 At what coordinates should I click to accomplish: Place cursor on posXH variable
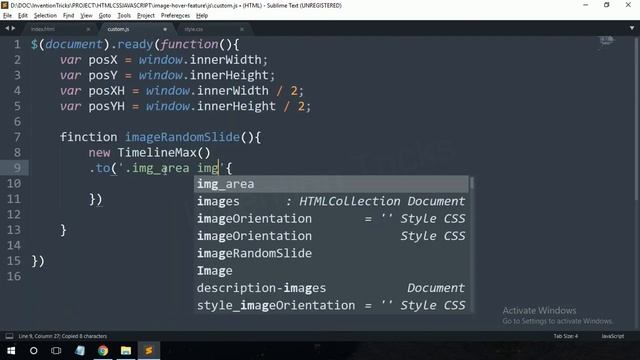pos(107,91)
